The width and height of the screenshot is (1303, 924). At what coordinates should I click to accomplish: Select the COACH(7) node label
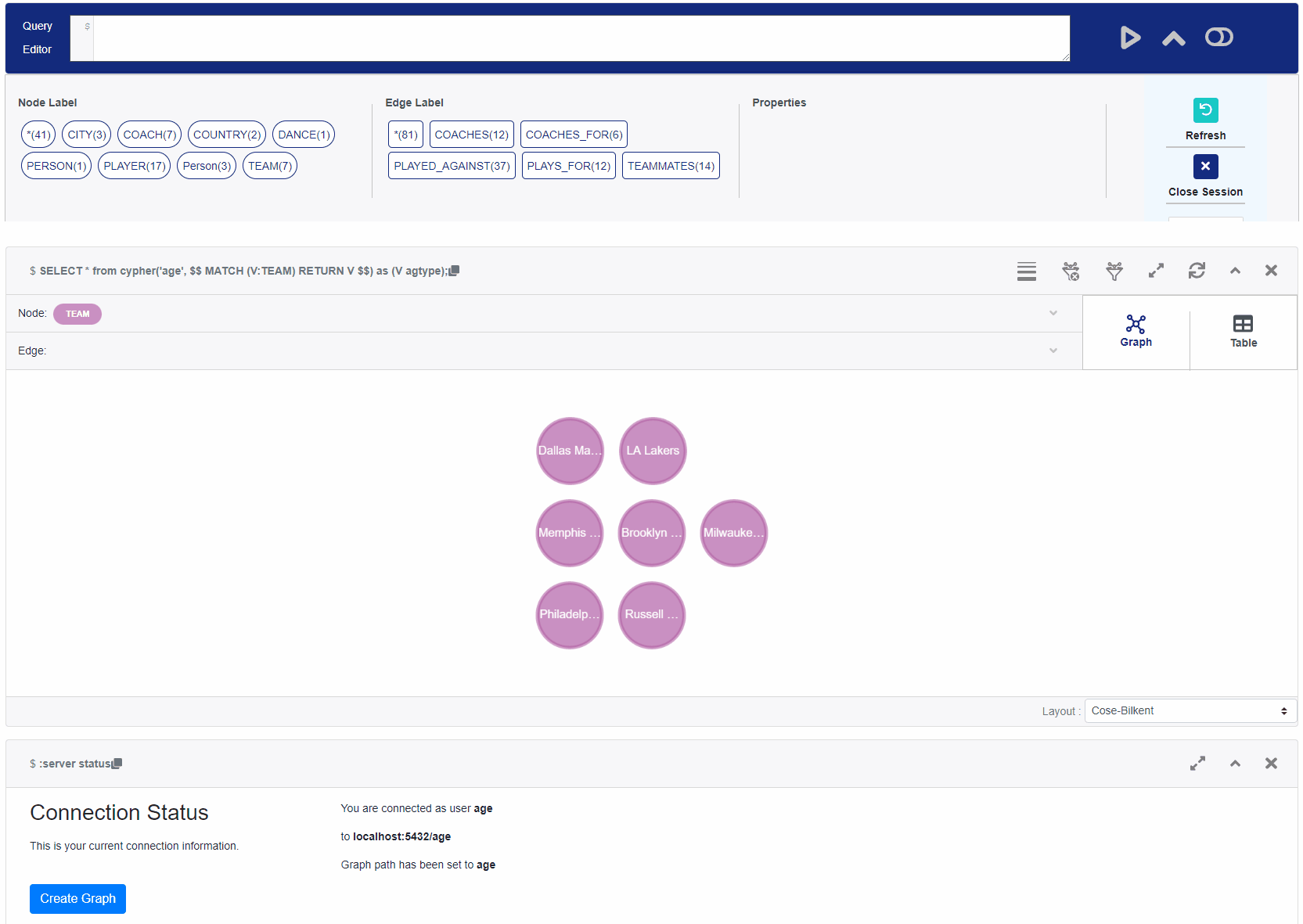pyautogui.click(x=149, y=135)
